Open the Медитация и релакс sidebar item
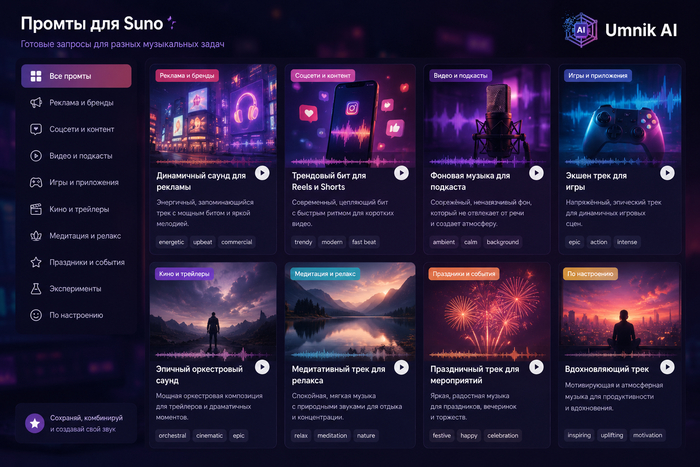Image resolution: width=700 pixels, height=467 pixels. 76,236
